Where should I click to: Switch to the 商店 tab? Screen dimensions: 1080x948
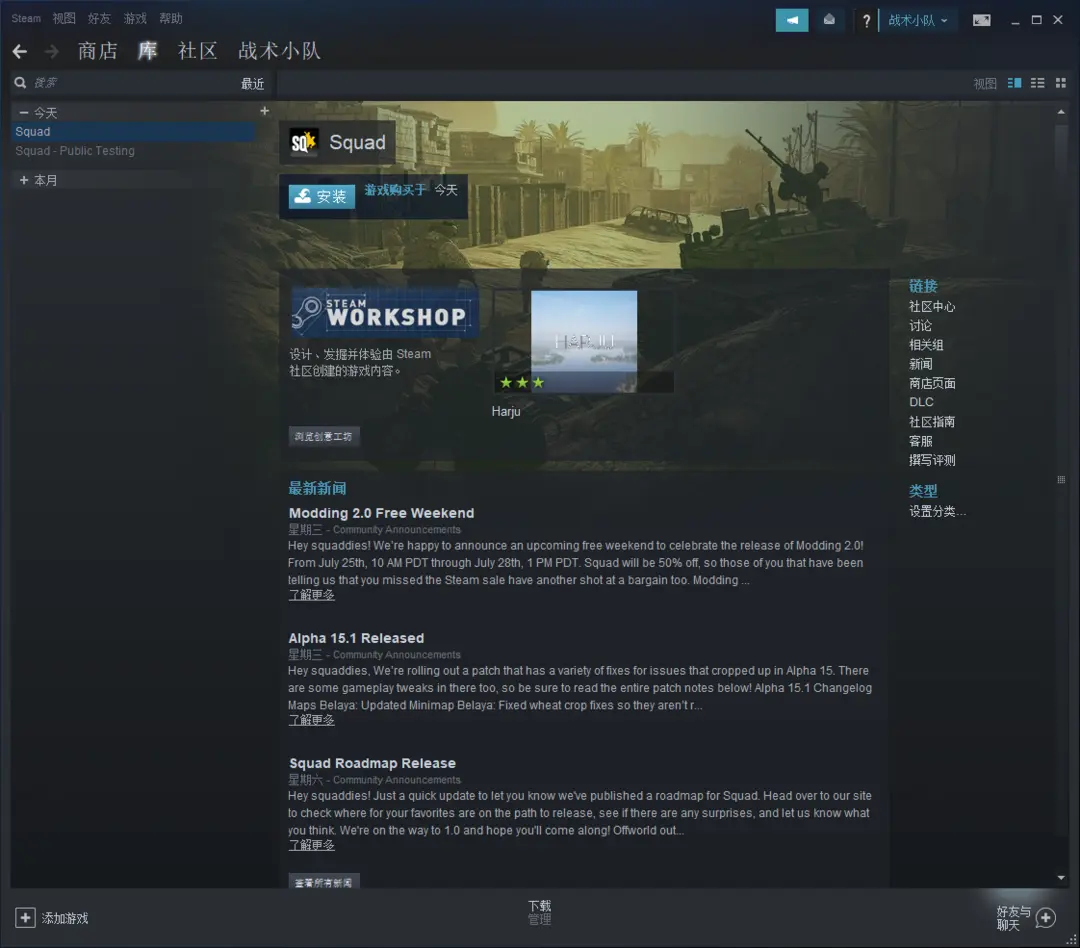click(97, 51)
